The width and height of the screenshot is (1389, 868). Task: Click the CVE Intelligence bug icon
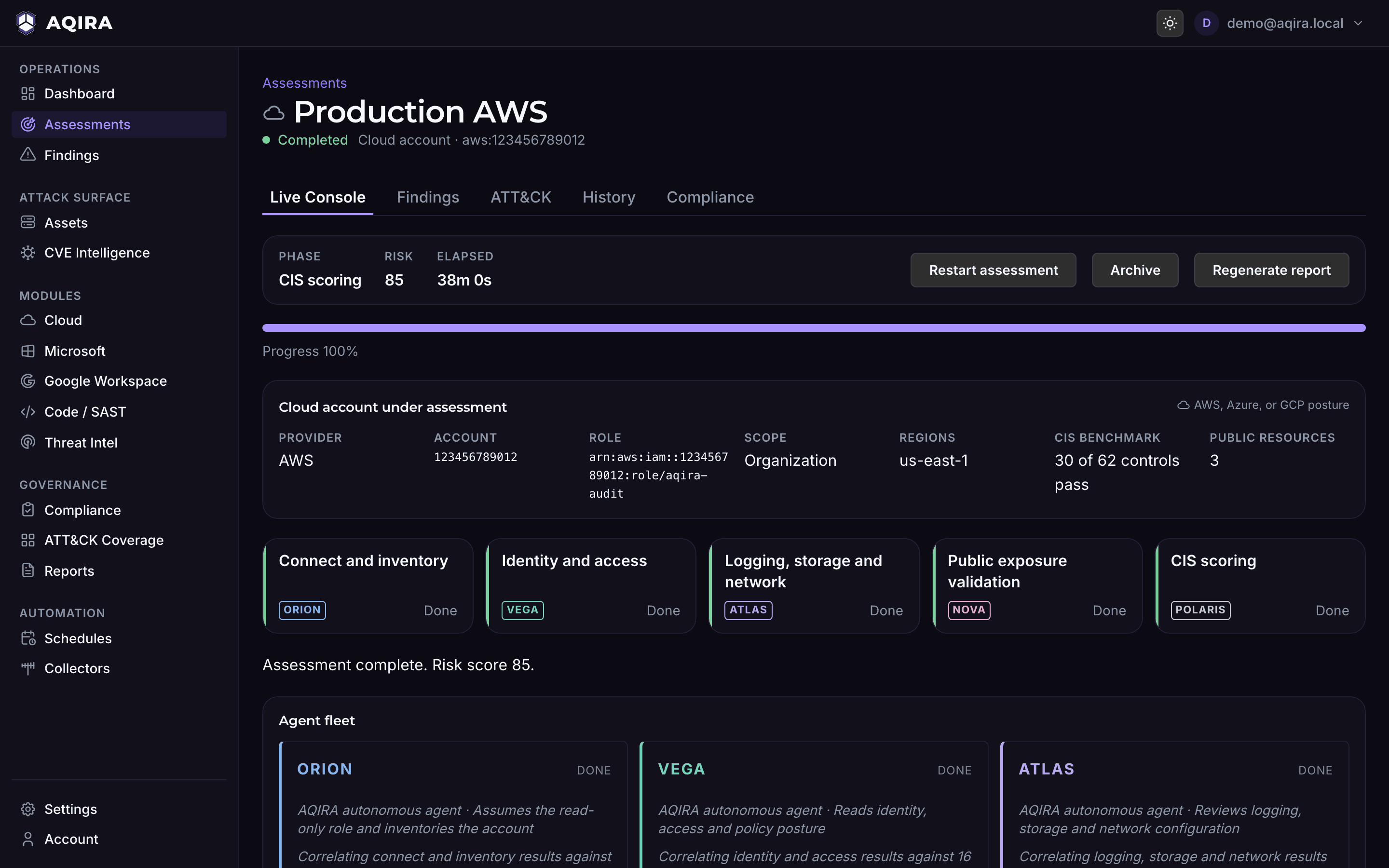[27, 253]
